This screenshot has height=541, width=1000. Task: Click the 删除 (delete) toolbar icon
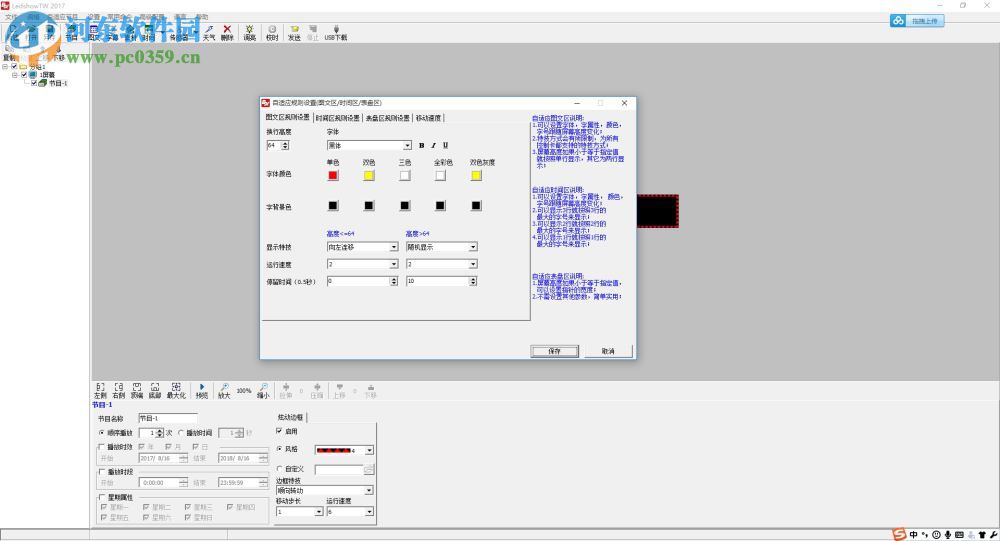[x=227, y=31]
